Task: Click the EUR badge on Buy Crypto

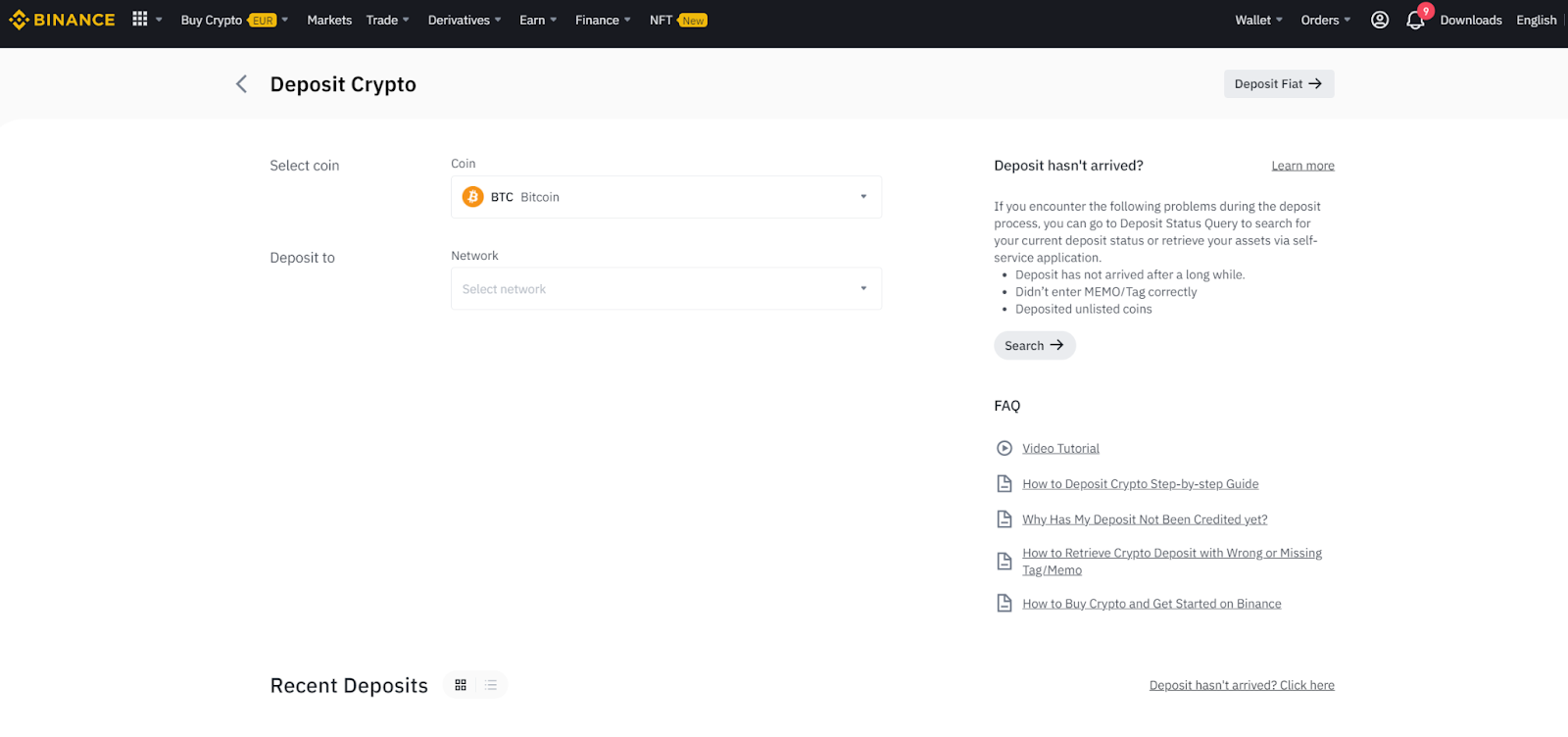Action: click(263, 21)
